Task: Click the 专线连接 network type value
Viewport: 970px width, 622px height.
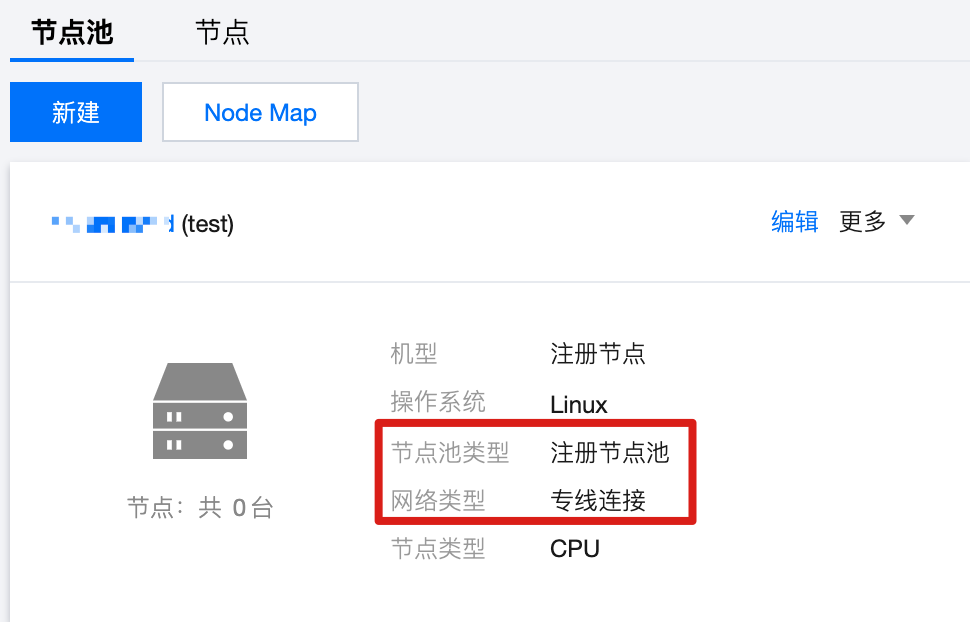Action: [598, 500]
